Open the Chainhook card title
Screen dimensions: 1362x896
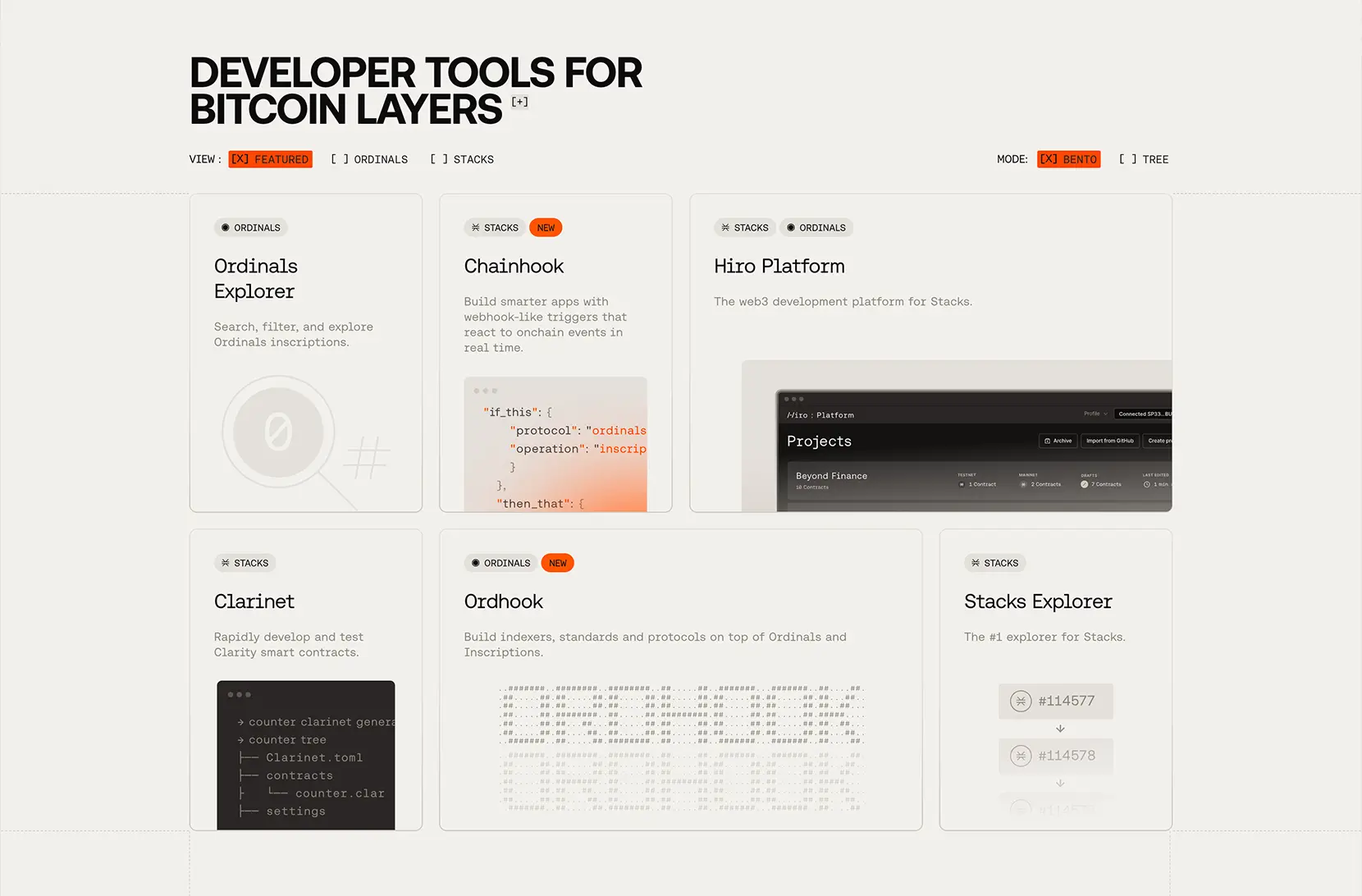(514, 266)
